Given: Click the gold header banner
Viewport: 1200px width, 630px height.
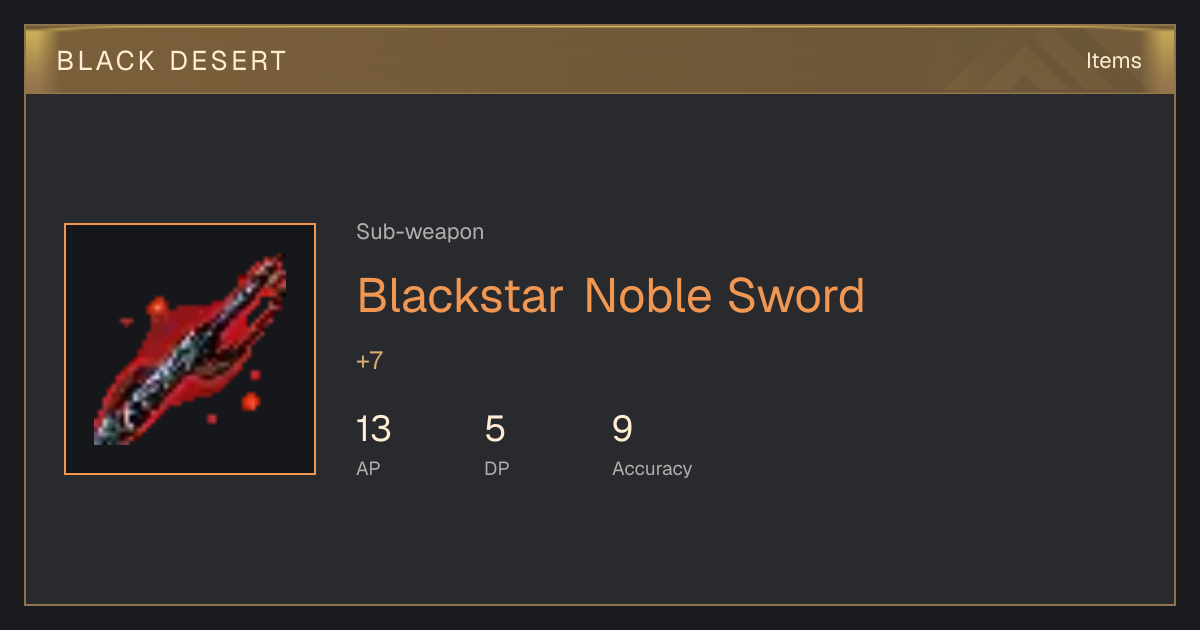Looking at the screenshot, I should point(600,60).
